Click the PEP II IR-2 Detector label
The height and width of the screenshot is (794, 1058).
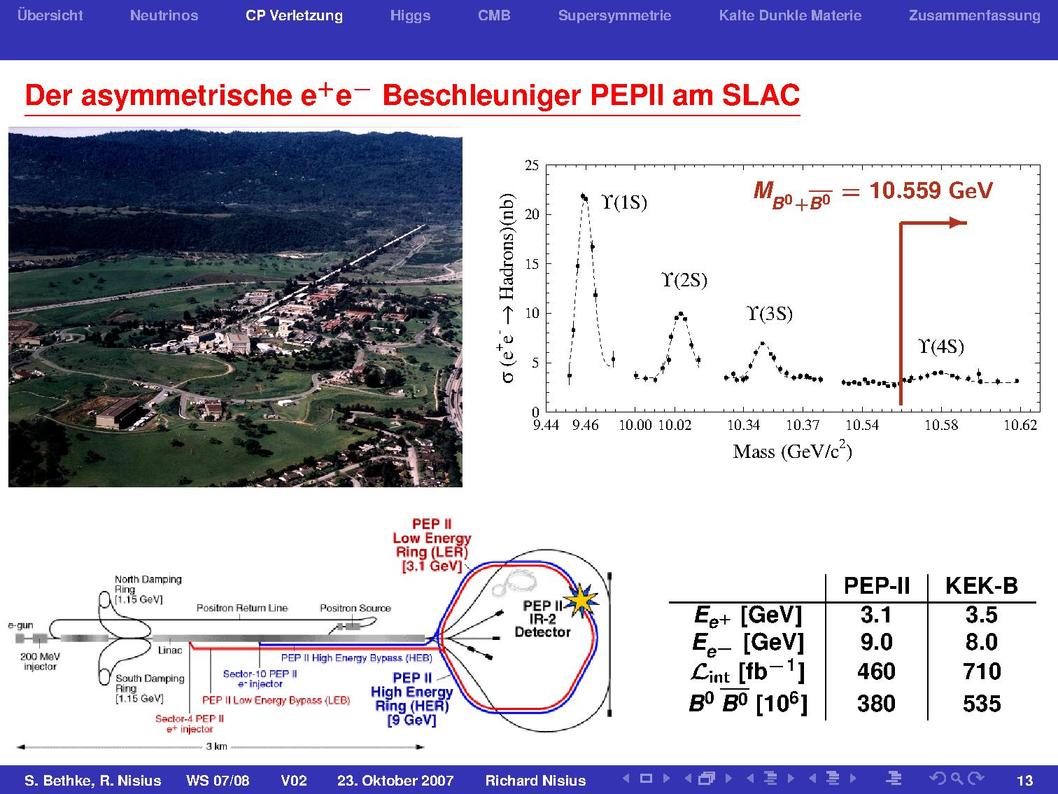(x=542, y=619)
